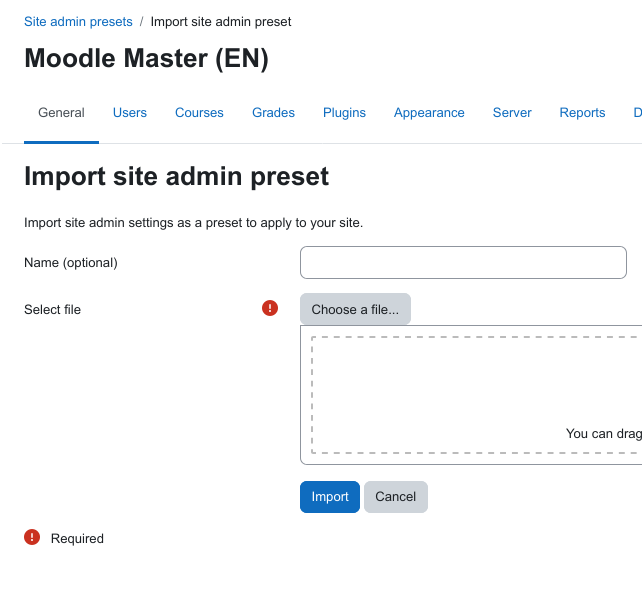Viewport: 642px width, 594px height.
Task: Click the red Required legend icon
Action: coord(32,537)
